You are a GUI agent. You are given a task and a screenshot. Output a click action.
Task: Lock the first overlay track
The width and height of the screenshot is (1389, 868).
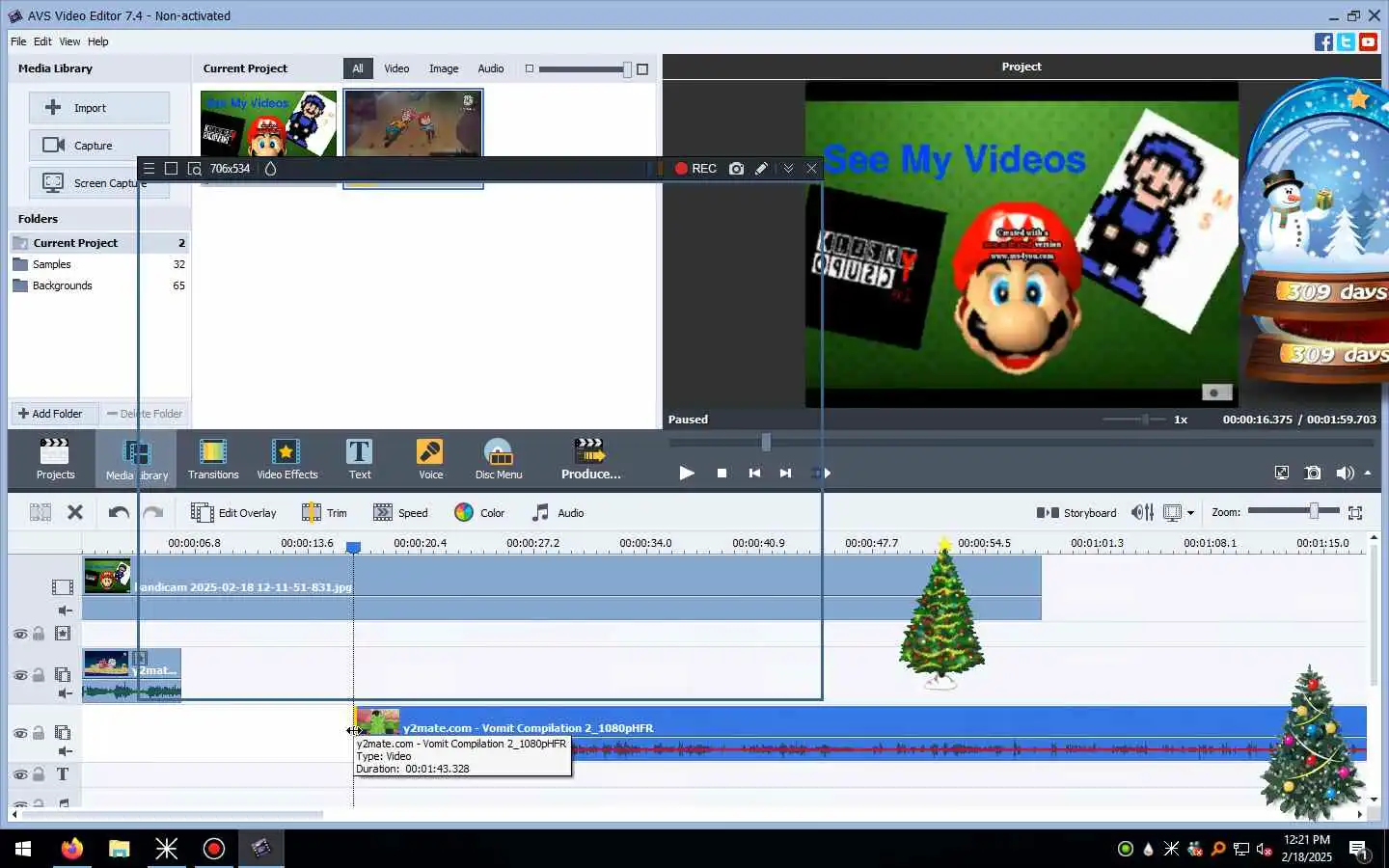39,675
